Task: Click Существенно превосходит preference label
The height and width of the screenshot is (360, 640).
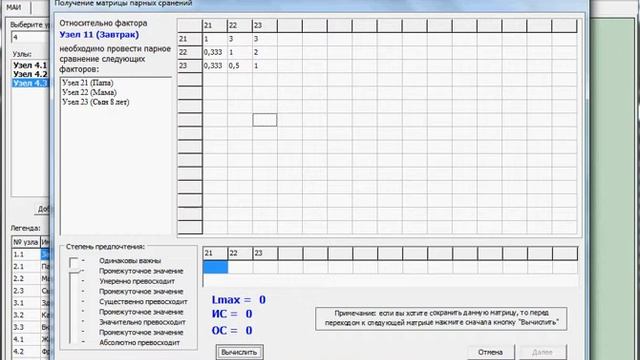Action: [x=143, y=302]
